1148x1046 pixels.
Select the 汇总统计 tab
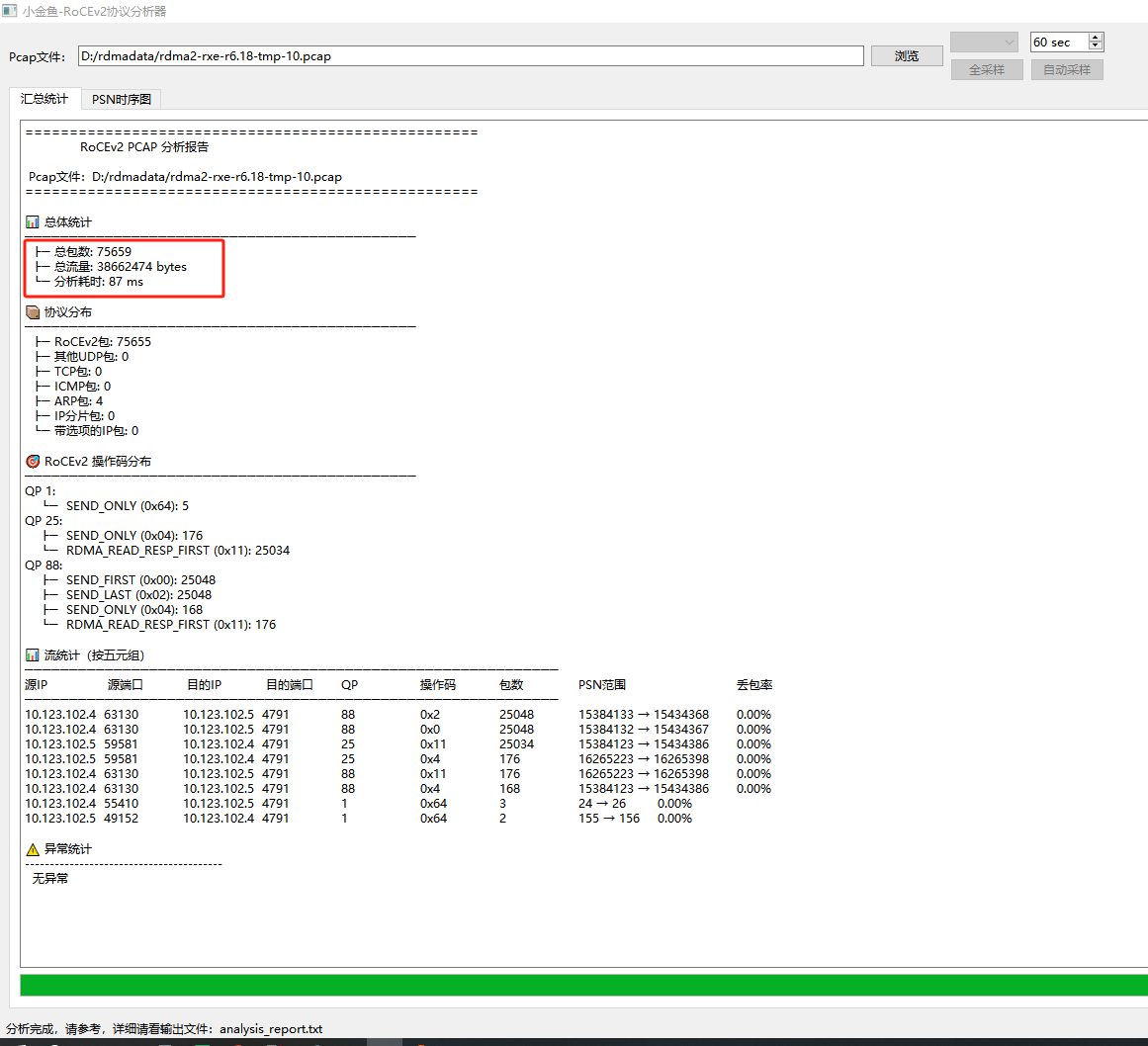pos(44,99)
